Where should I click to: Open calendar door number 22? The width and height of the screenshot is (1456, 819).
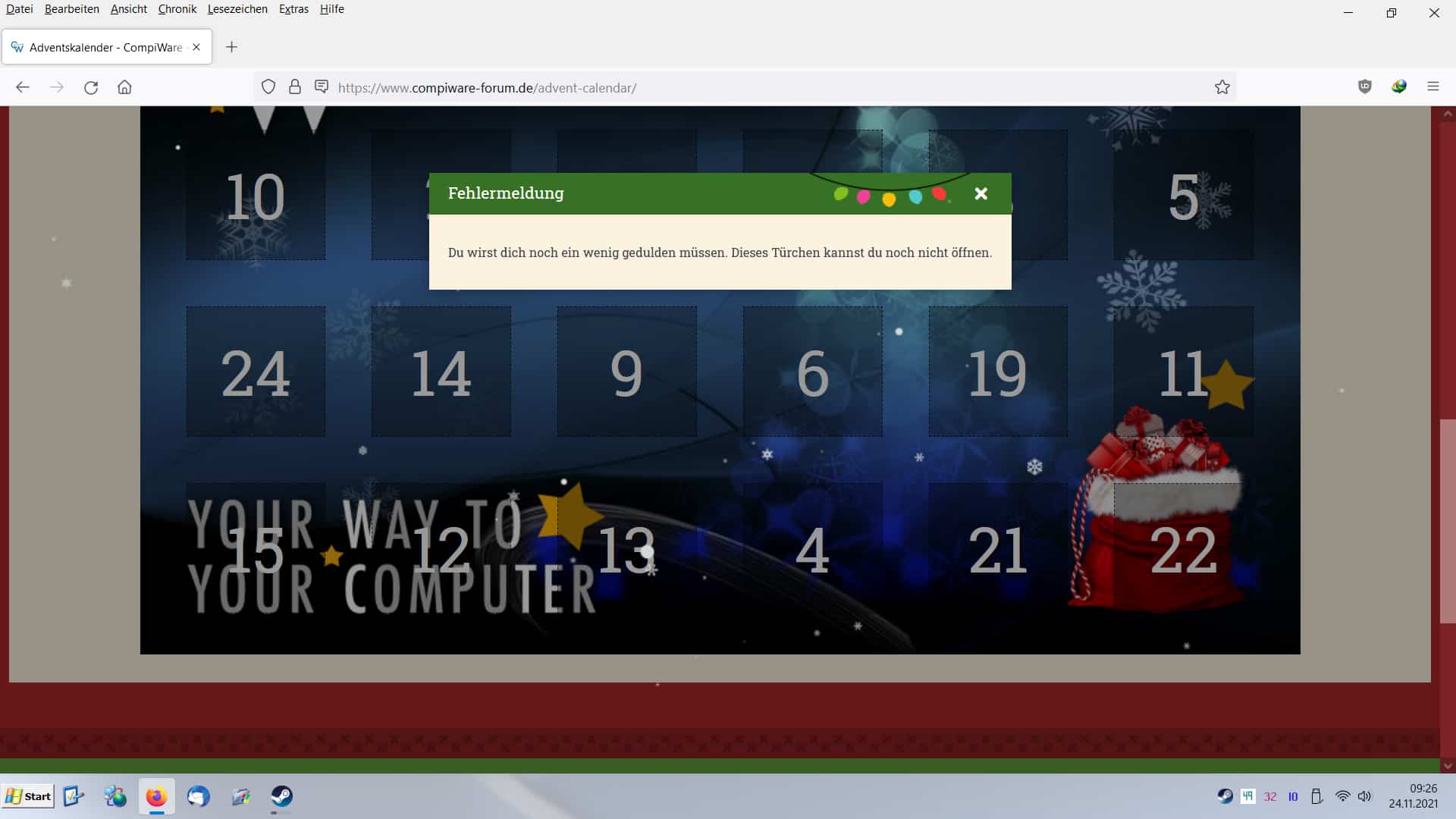tap(1183, 548)
